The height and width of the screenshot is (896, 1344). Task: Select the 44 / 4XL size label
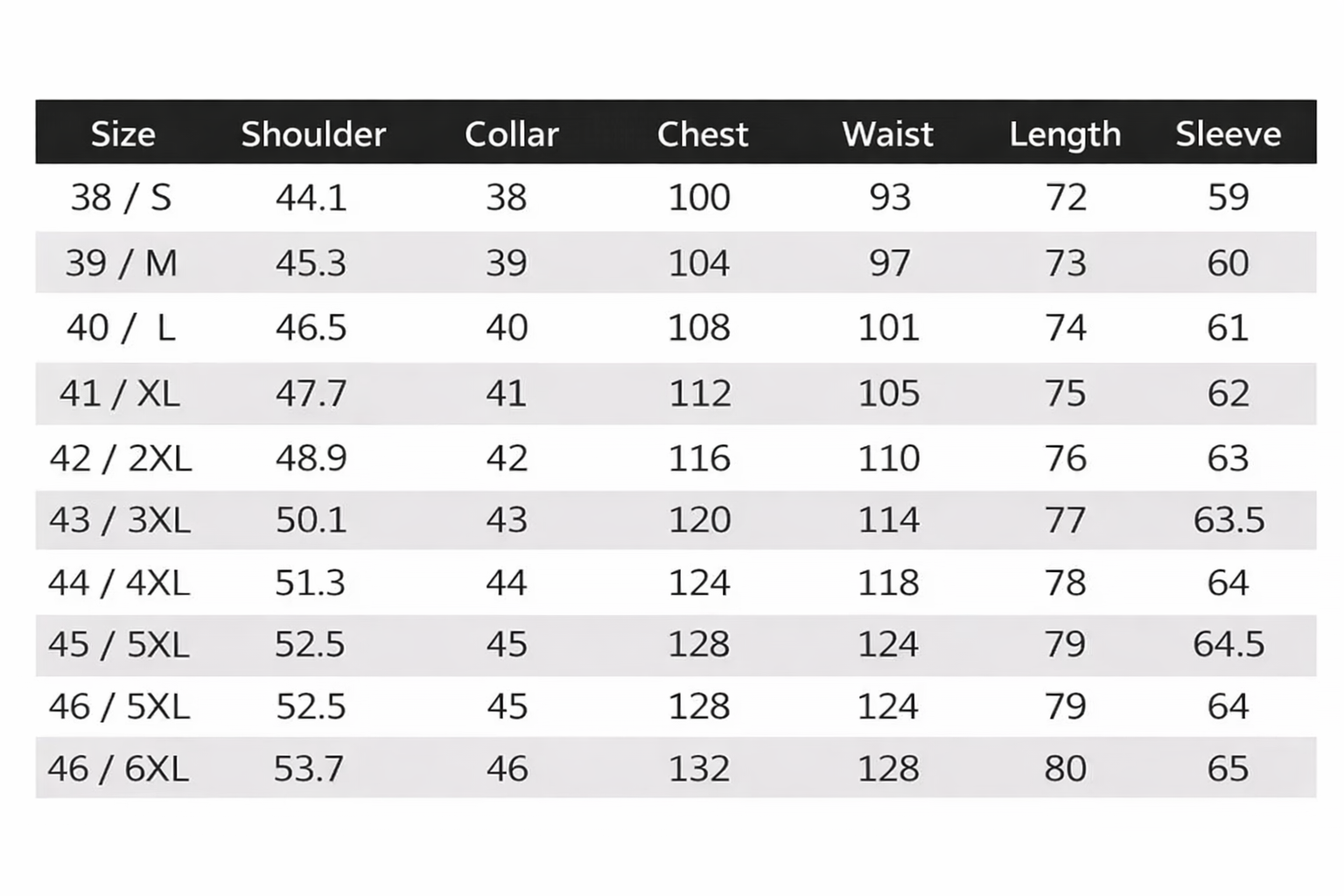pyautogui.click(x=119, y=583)
